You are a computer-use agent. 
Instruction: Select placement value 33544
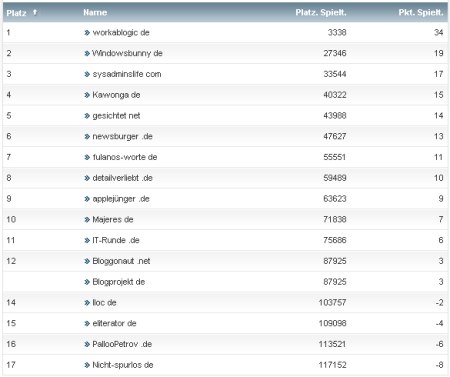335,74
